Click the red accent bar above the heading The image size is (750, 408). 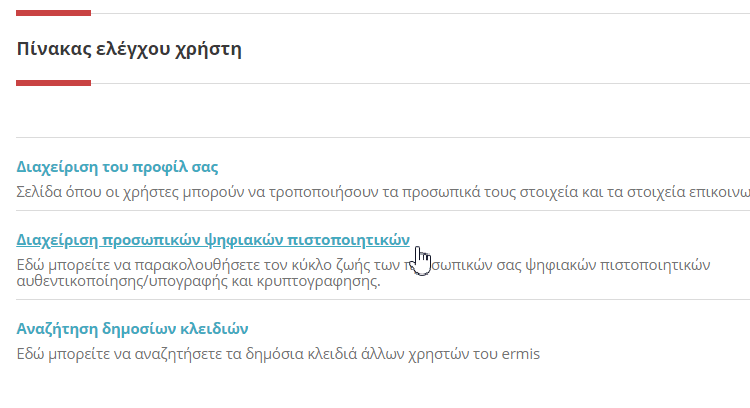coord(54,13)
